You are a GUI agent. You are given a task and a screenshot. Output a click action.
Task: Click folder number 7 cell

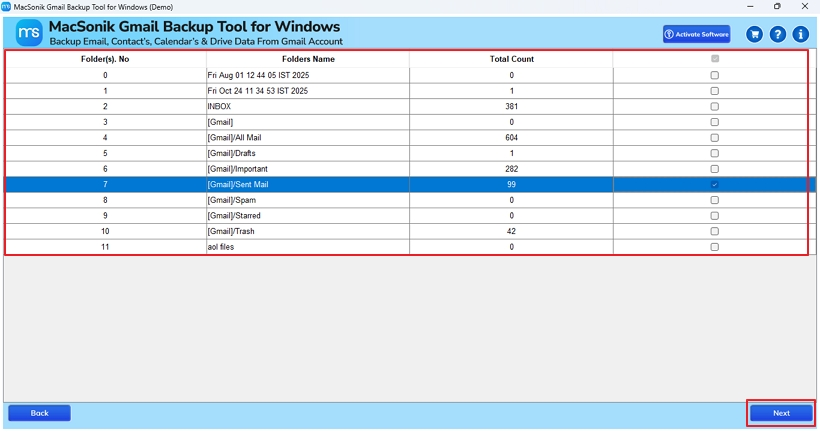(x=105, y=185)
